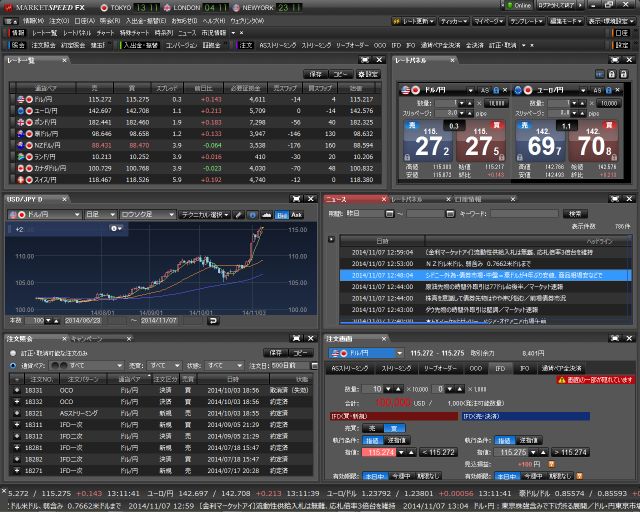The image size is (640, 512).
Task: Click the lock icon on the ドル/円 rate tile header
Action: click(x=496, y=90)
